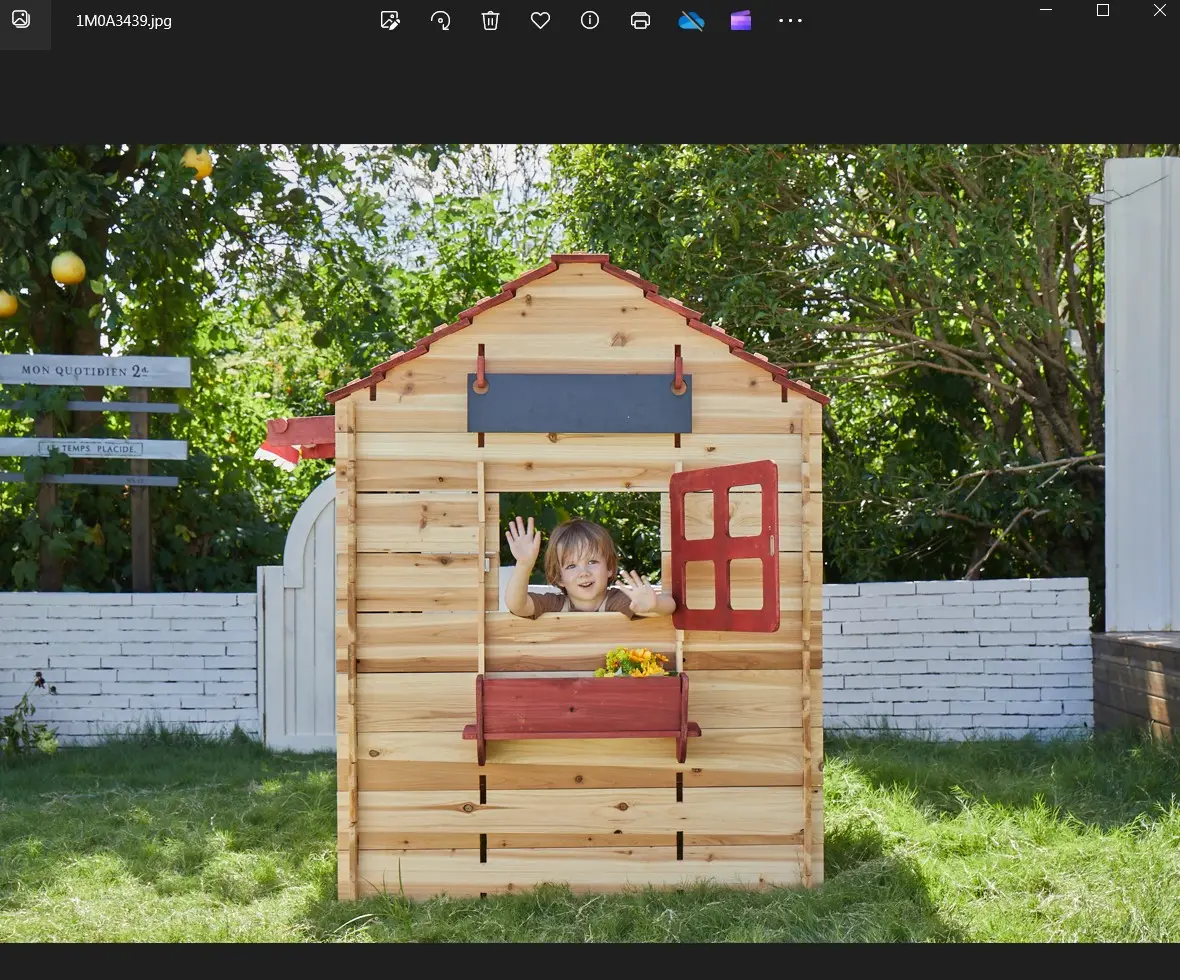
Task: Print the photo using the printer icon
Action: pyautogui.click(x=640, y=20)
